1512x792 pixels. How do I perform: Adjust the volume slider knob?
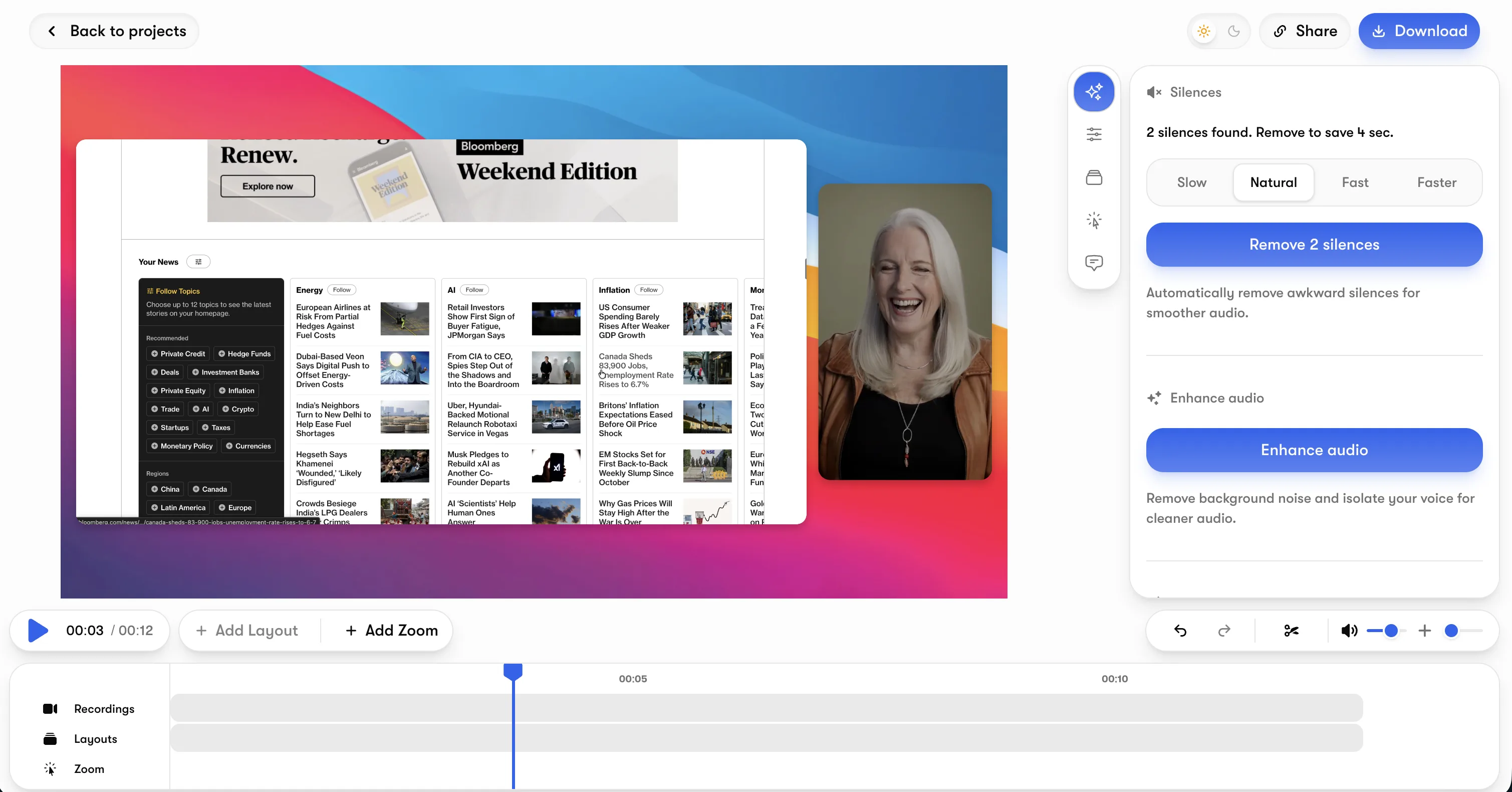[1390, 631]
